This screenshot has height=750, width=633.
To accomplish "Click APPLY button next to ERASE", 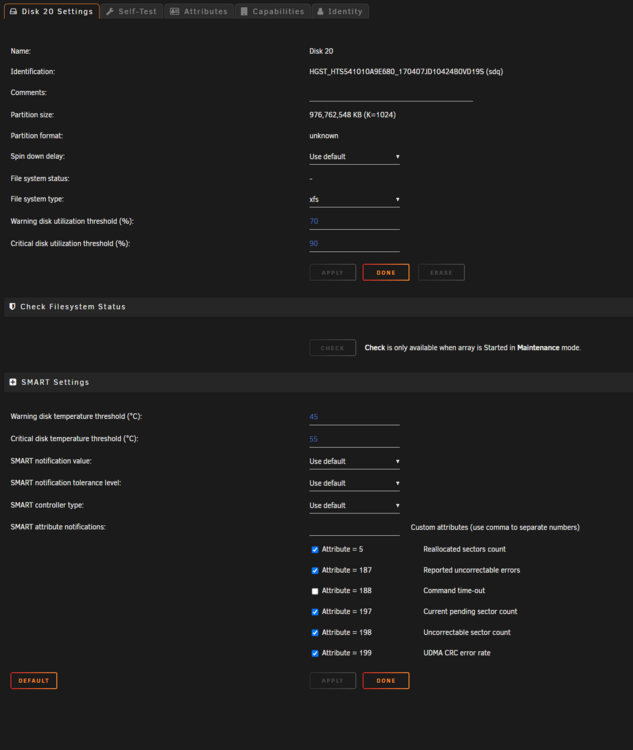I will [333, 273].
